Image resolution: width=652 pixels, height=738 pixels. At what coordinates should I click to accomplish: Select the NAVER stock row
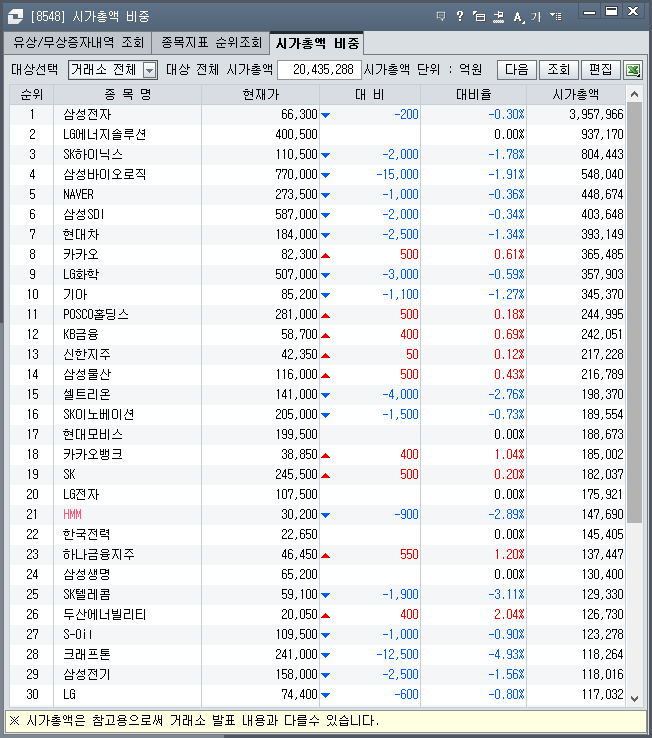point(78,194)
